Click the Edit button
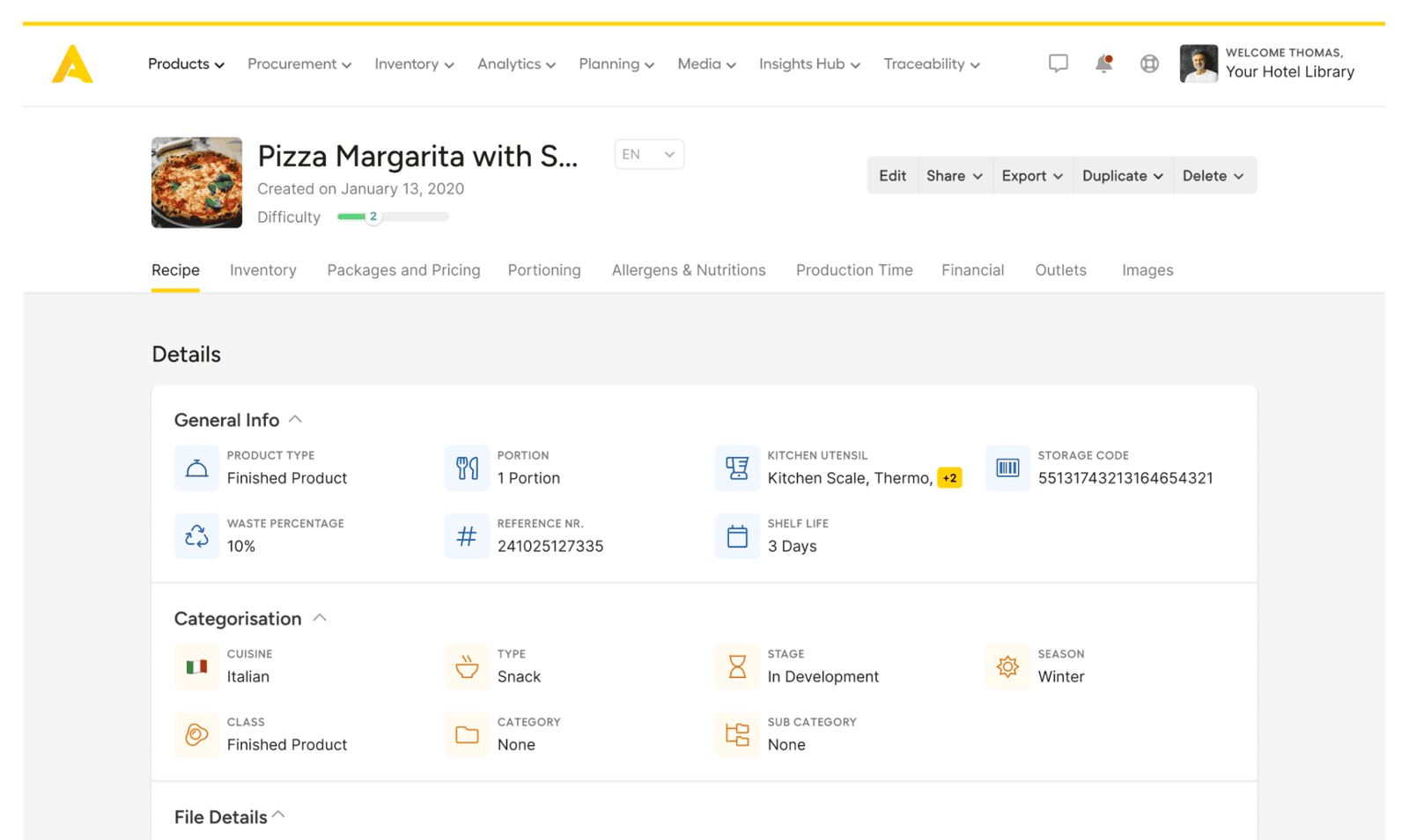Viewport: 1409px width, 840px height. [892, 175]
